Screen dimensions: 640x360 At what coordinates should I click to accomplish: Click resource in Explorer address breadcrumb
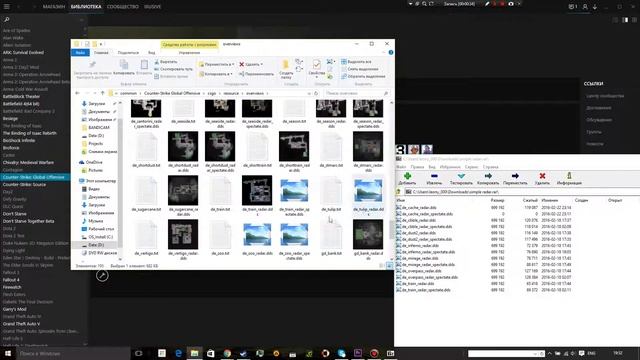[x=231, y=93]
